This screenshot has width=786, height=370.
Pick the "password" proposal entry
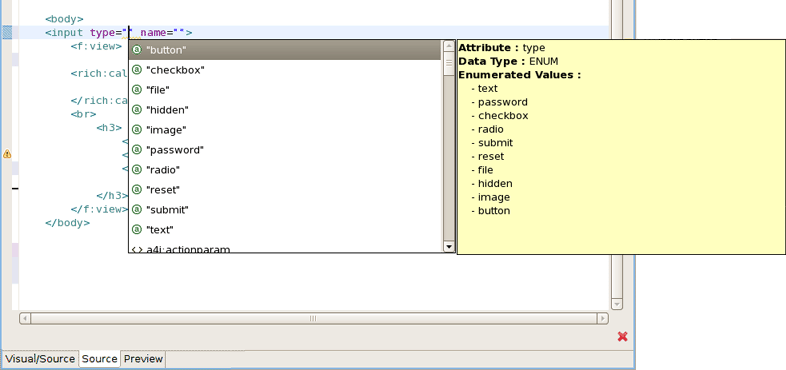285,150
